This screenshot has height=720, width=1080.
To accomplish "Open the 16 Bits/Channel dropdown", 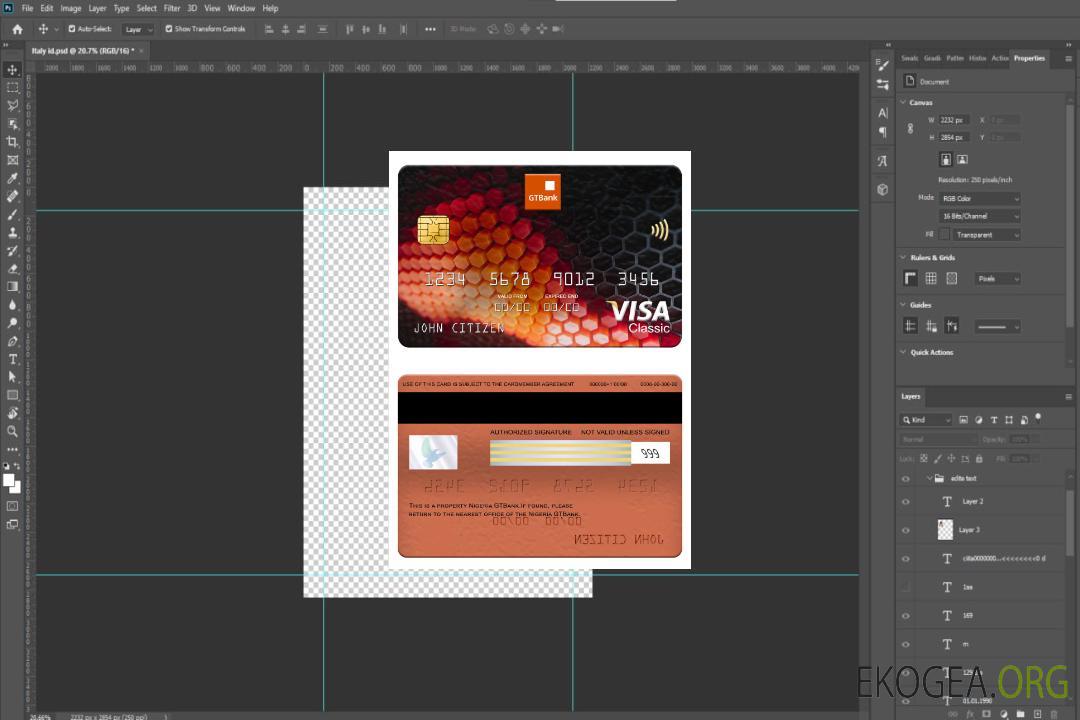I will click(x=979, y=216).
